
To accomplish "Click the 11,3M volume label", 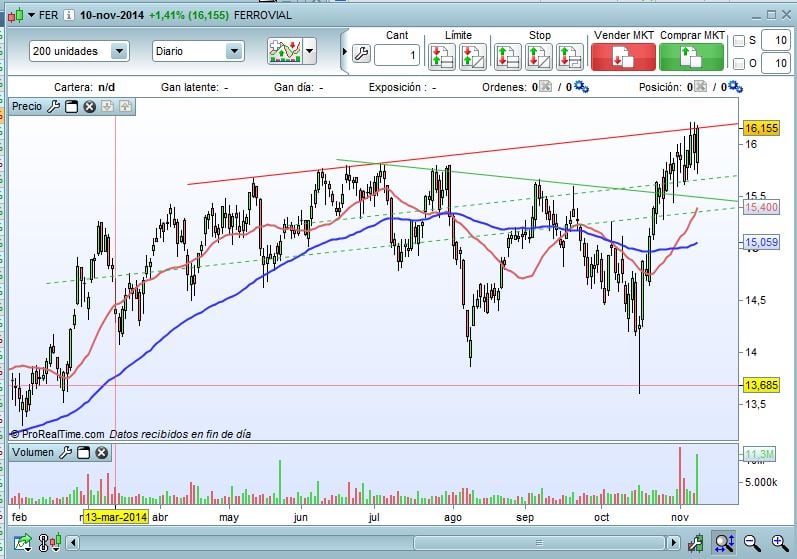I will click(759, 454).
